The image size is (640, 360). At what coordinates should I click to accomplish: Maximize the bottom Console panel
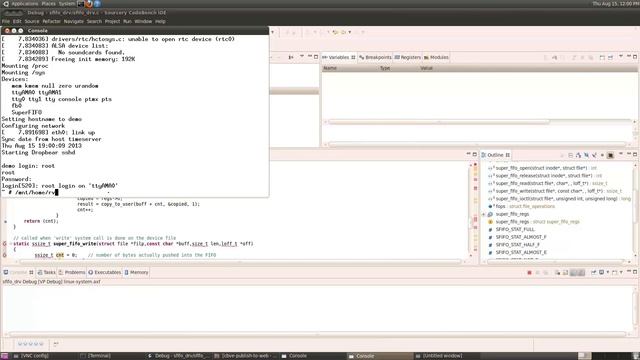[x=635, y=272]
